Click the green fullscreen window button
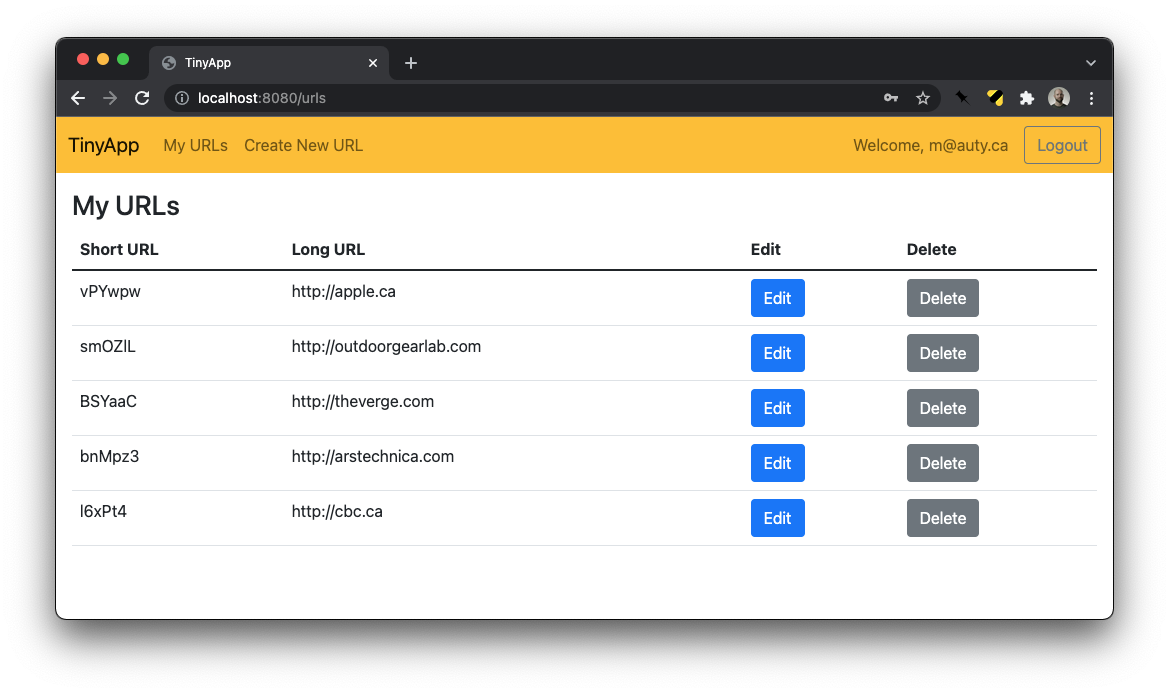This screenshot has height=693, width=1169. (123, 60)
